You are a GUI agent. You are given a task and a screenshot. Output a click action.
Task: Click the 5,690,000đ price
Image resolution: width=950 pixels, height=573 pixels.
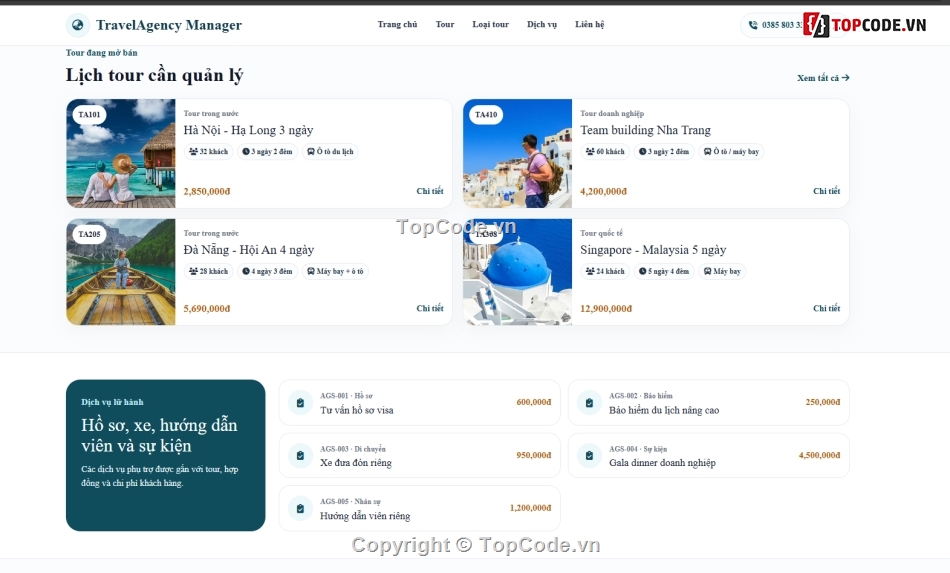[207, 309]
